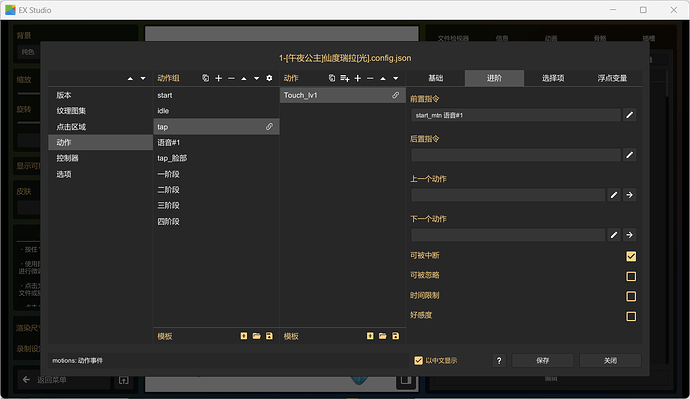The width and height of the screenshot is (690, 399).
Task: Go to 下一个动作 with the arrow icon
Action: (630, 235)
